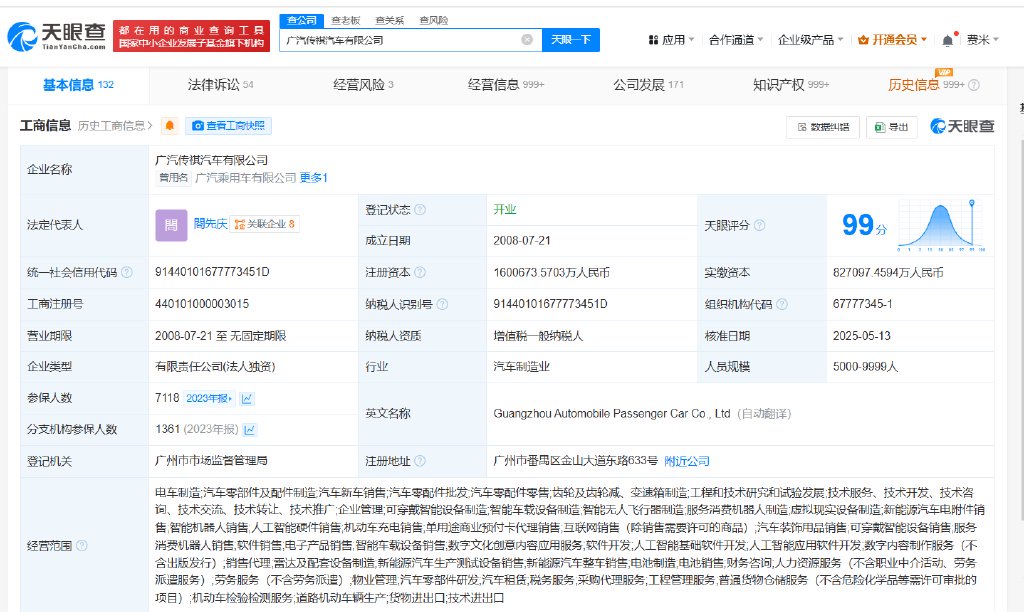Open the 附近公司 link
1024x612 pixels.
click(685, 461)
